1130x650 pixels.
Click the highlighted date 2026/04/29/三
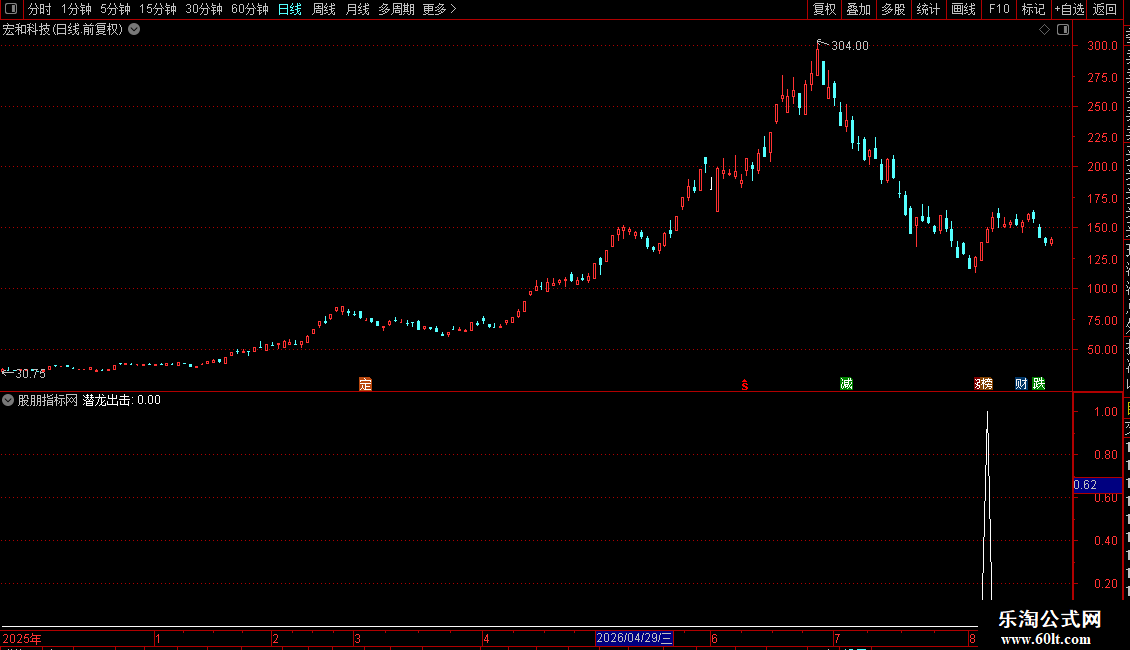click(634, 638)
